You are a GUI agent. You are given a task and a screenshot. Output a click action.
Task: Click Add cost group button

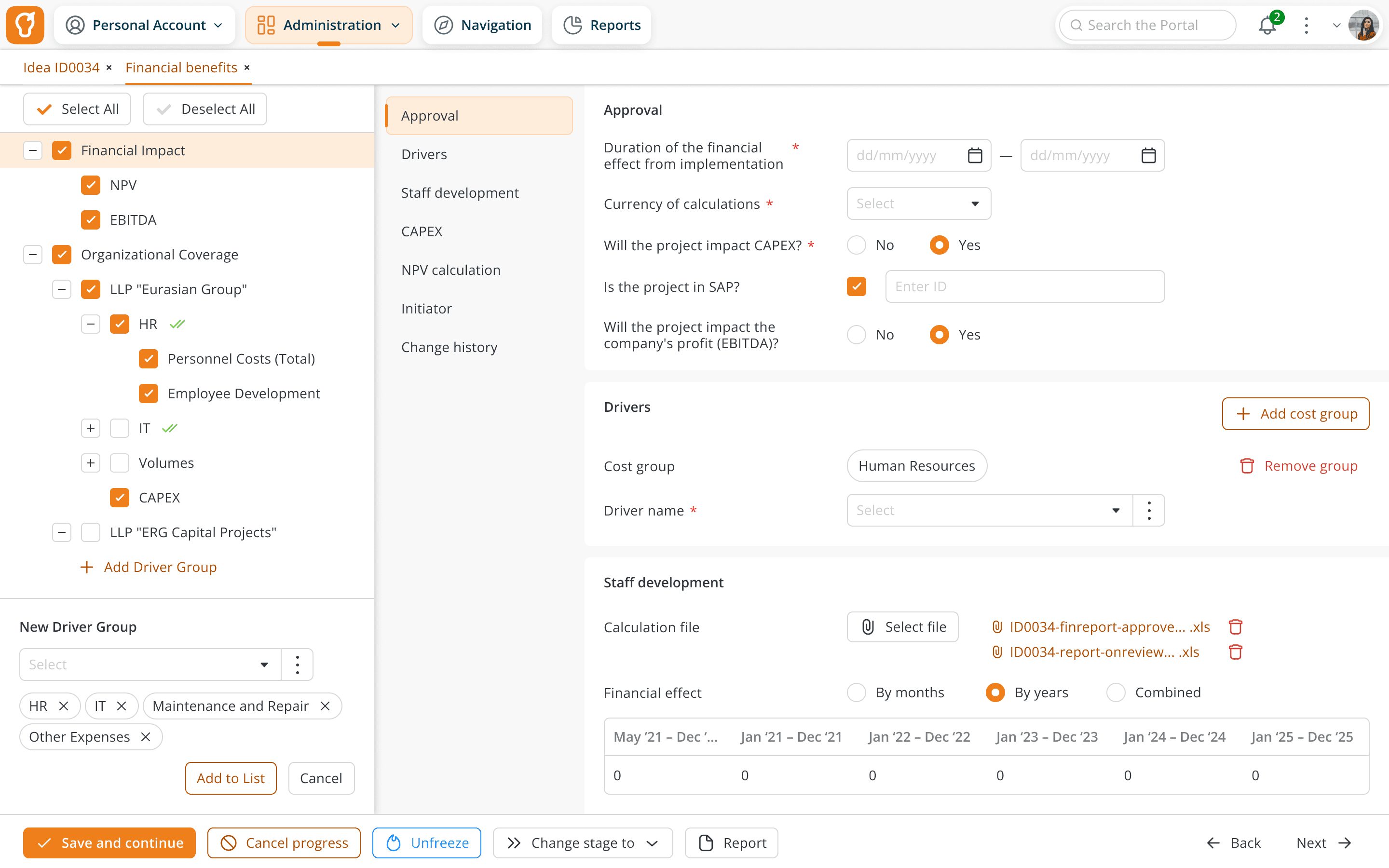(1295, 414)
